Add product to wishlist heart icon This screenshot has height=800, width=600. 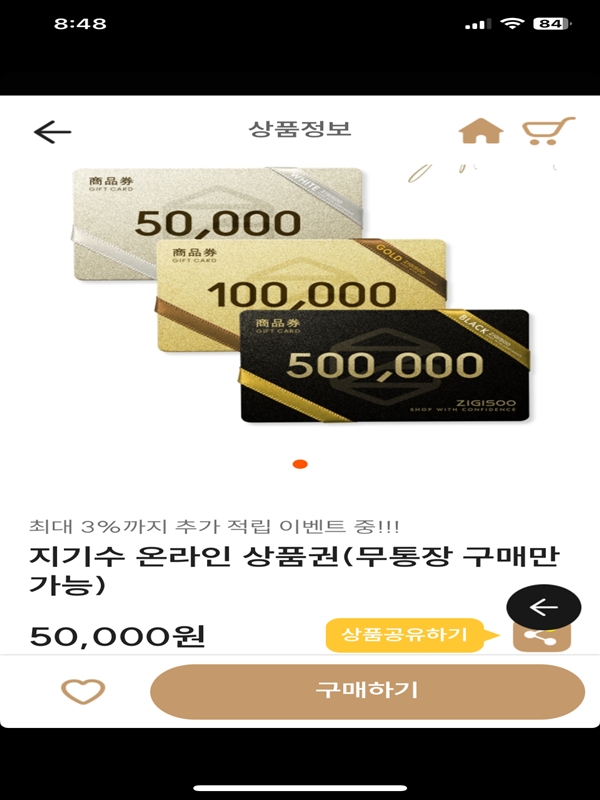tap(83, 691)
